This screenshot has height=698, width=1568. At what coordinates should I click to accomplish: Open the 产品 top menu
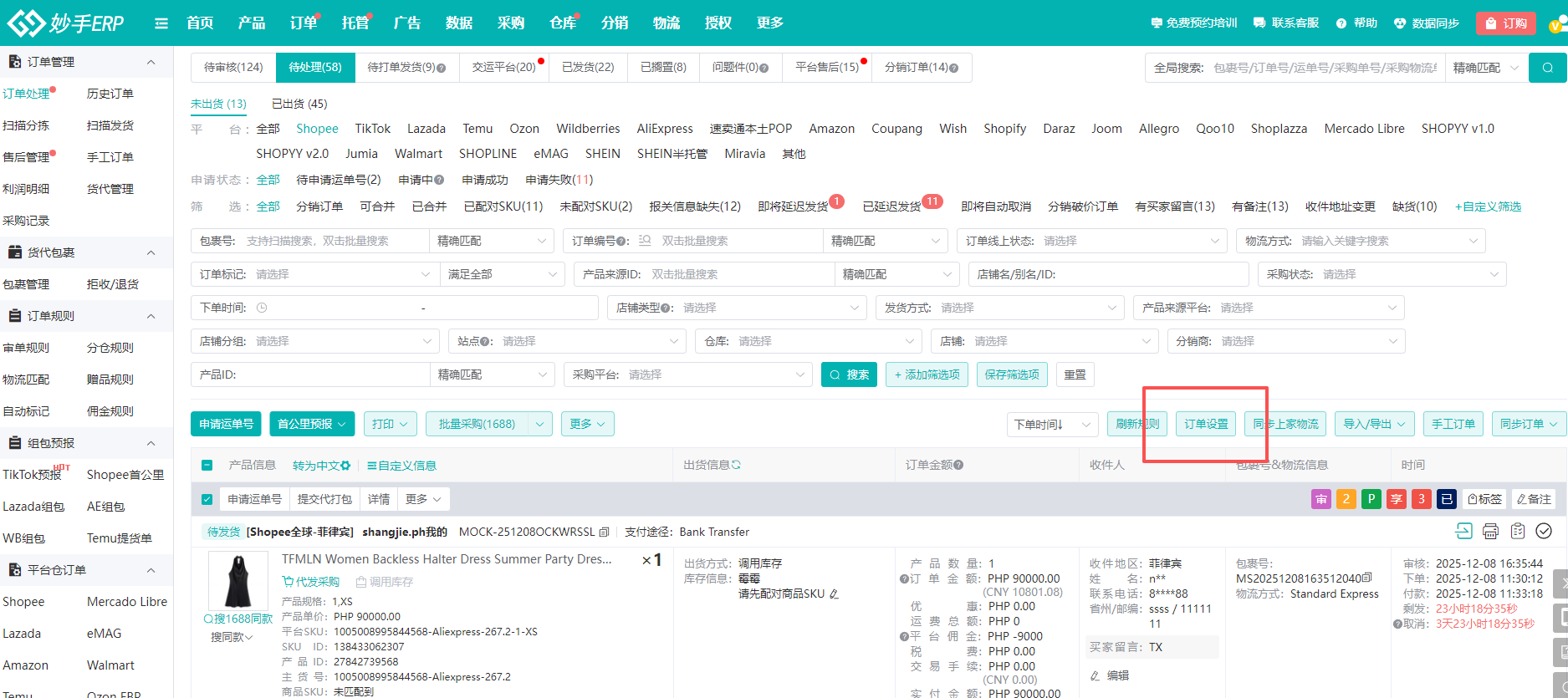click(252, 23)
